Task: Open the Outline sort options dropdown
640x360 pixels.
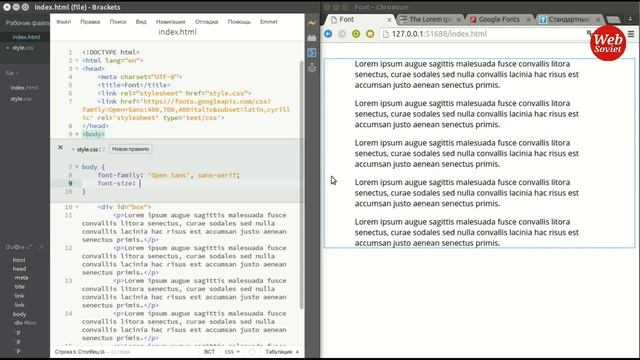Action: (30, 247)
